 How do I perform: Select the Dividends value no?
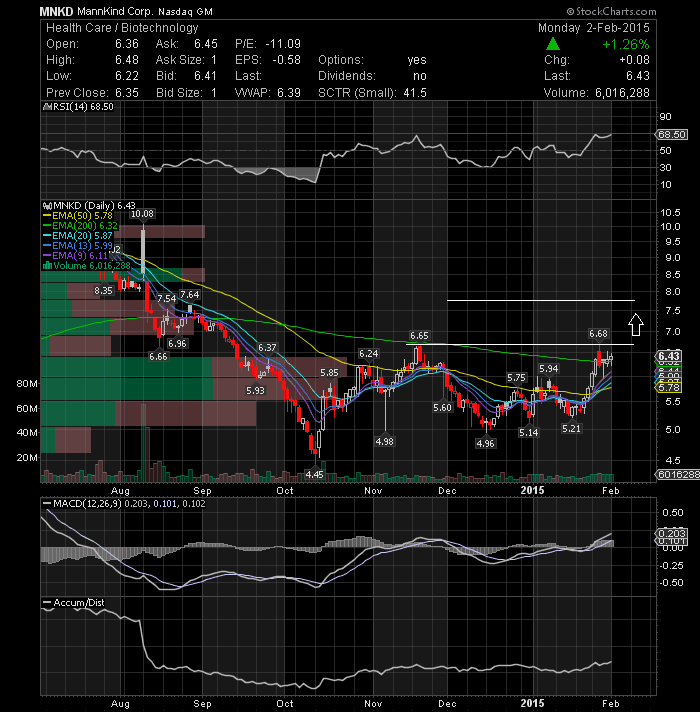420,76
